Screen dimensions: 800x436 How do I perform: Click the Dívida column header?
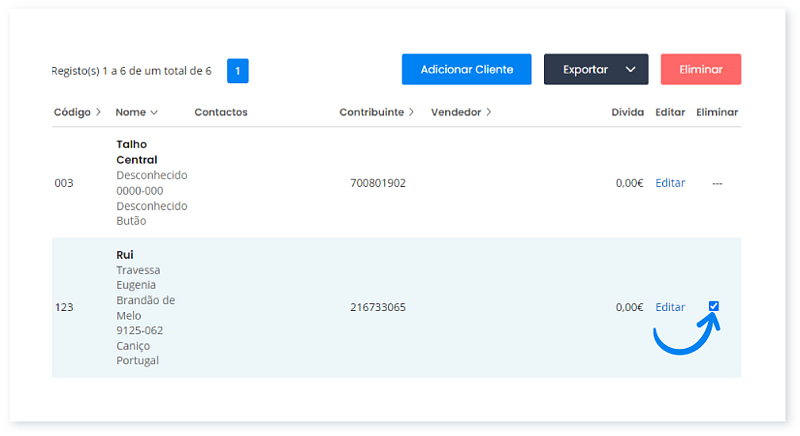coord(627,112)
